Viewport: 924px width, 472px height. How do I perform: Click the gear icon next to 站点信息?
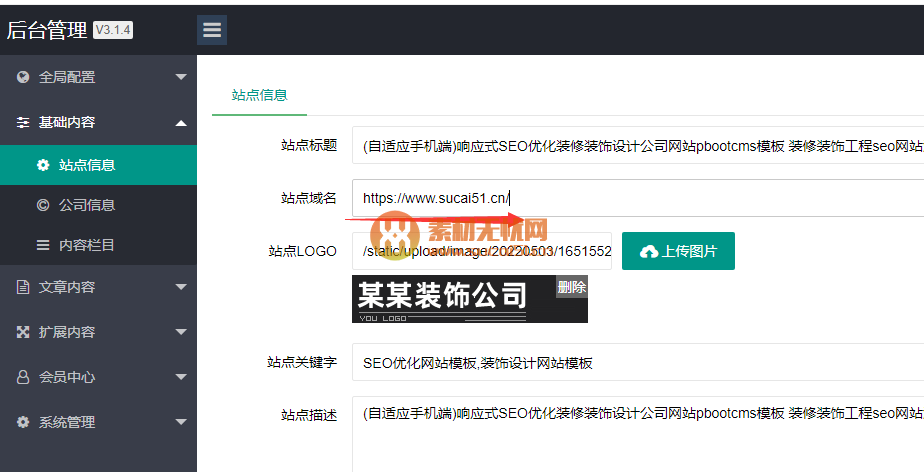point(43,165)
